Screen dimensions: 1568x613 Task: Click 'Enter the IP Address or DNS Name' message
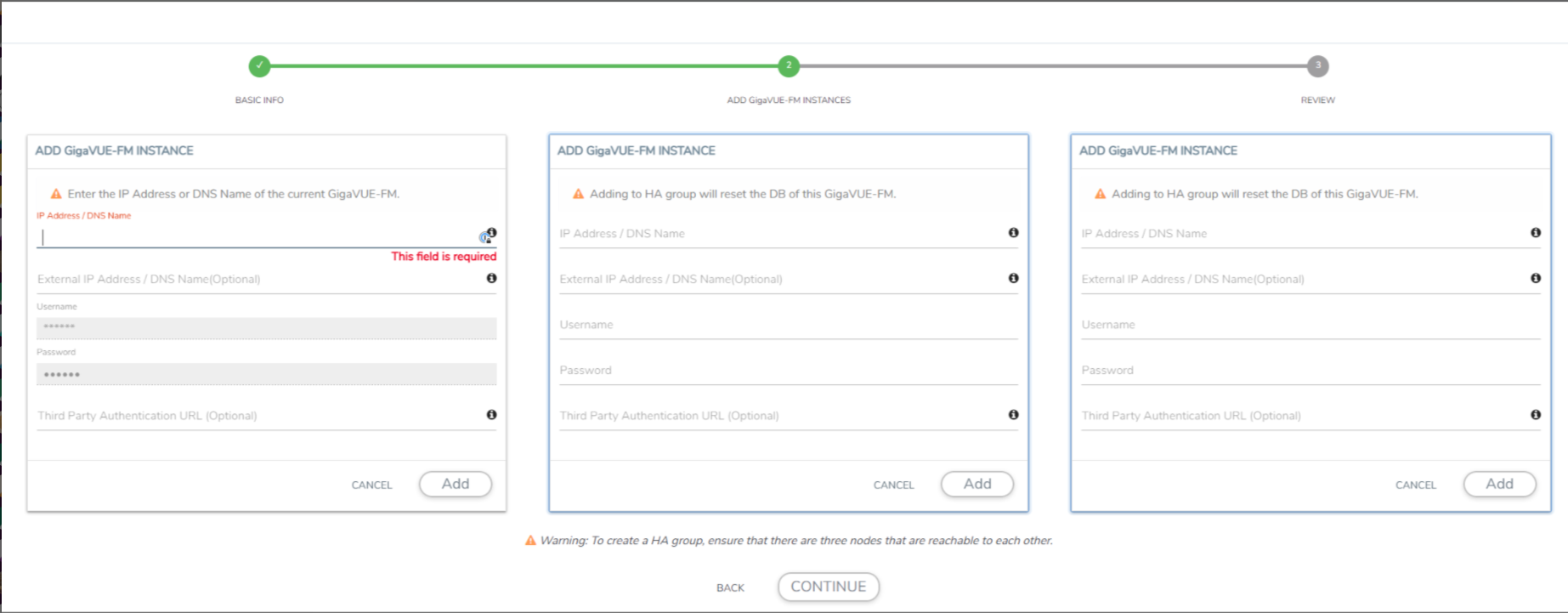(234, 194)
